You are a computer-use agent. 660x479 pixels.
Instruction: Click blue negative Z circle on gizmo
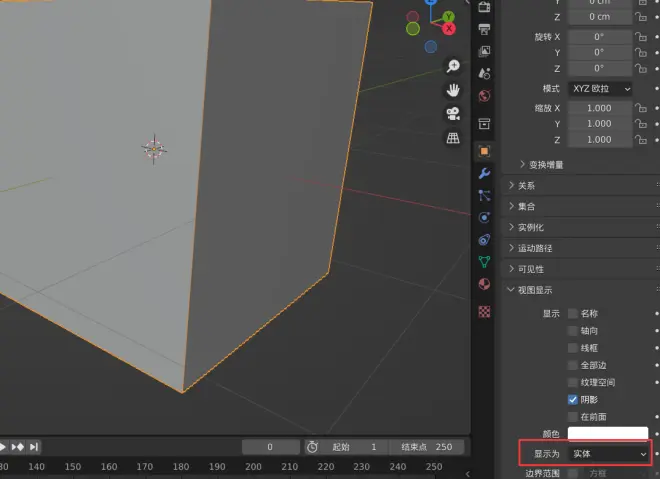431,47
